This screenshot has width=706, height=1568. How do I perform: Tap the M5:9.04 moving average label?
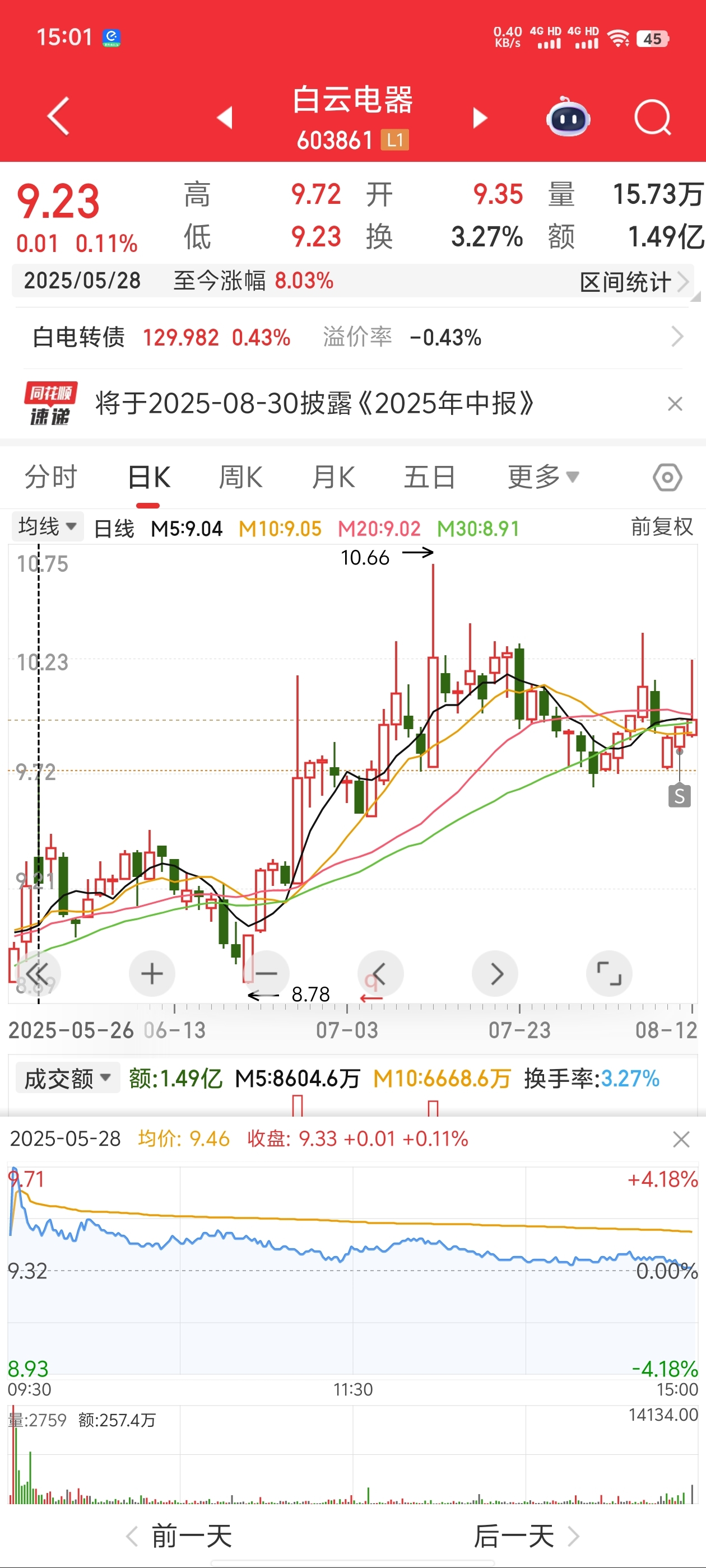coord(187,528)
